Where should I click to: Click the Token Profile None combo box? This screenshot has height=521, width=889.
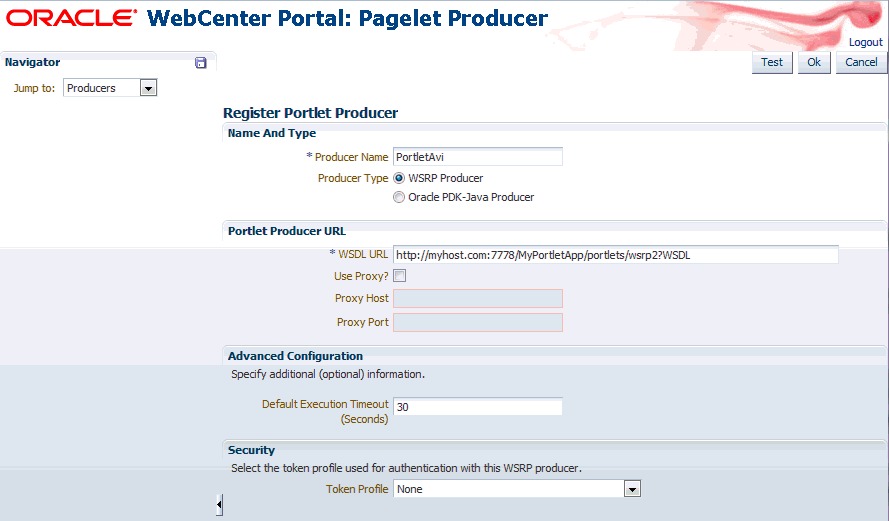tap(517, 489)
